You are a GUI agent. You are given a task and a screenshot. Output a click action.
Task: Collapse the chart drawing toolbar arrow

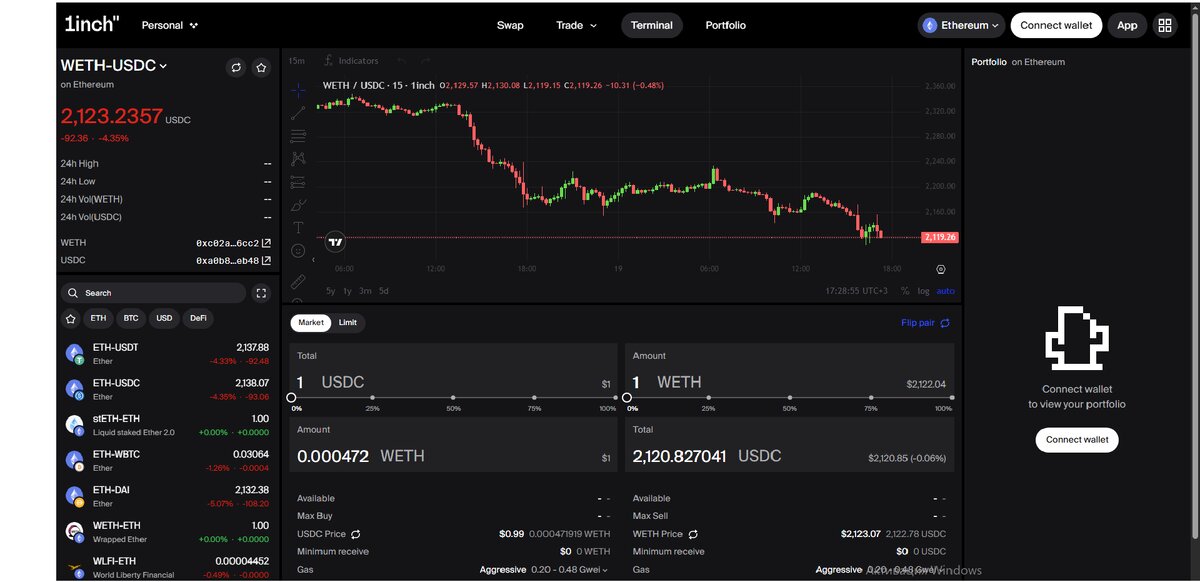[313, 260]
